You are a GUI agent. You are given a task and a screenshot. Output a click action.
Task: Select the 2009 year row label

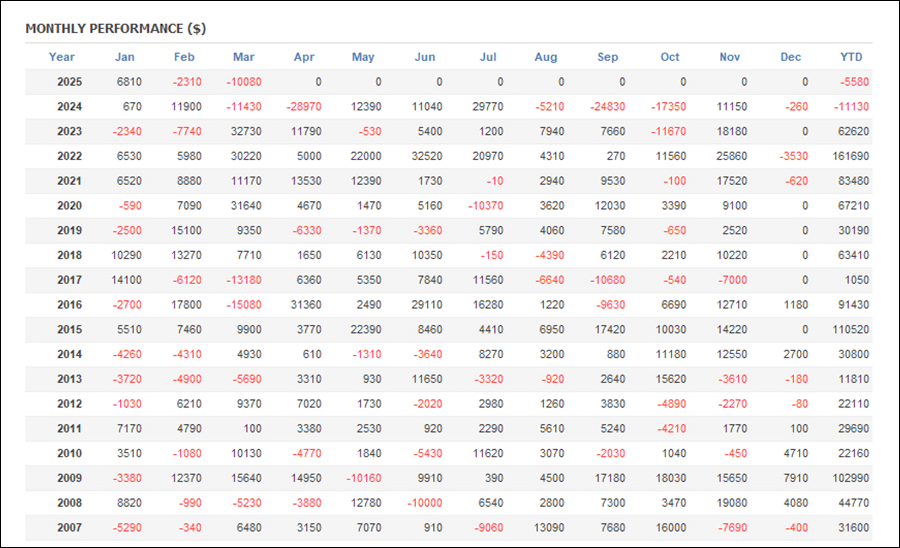click(69, 477)
